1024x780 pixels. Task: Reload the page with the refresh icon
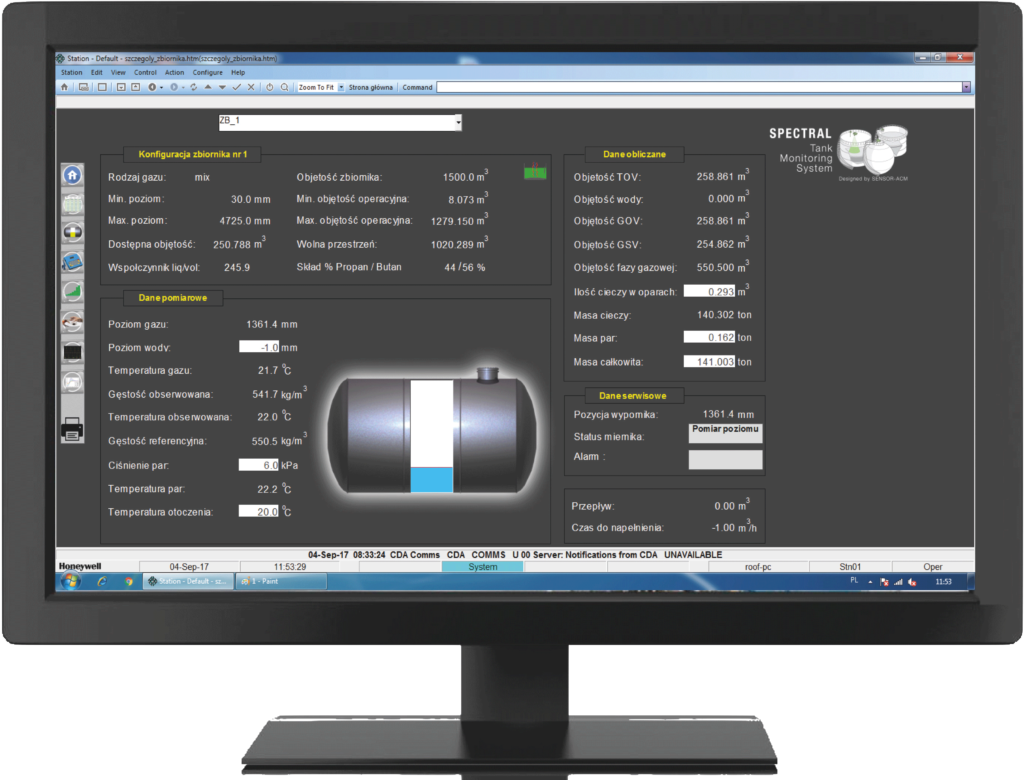193,87
